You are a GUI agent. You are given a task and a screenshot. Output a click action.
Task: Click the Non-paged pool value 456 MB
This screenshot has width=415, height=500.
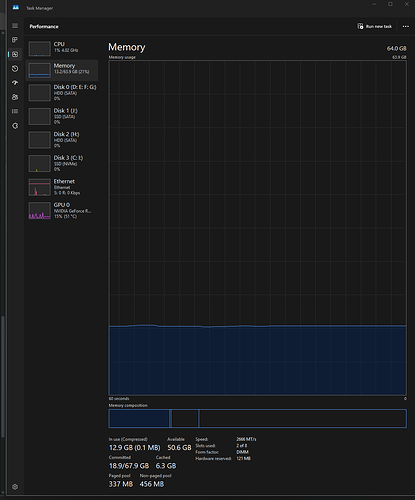pyautogui.click(x=152, y=484)
